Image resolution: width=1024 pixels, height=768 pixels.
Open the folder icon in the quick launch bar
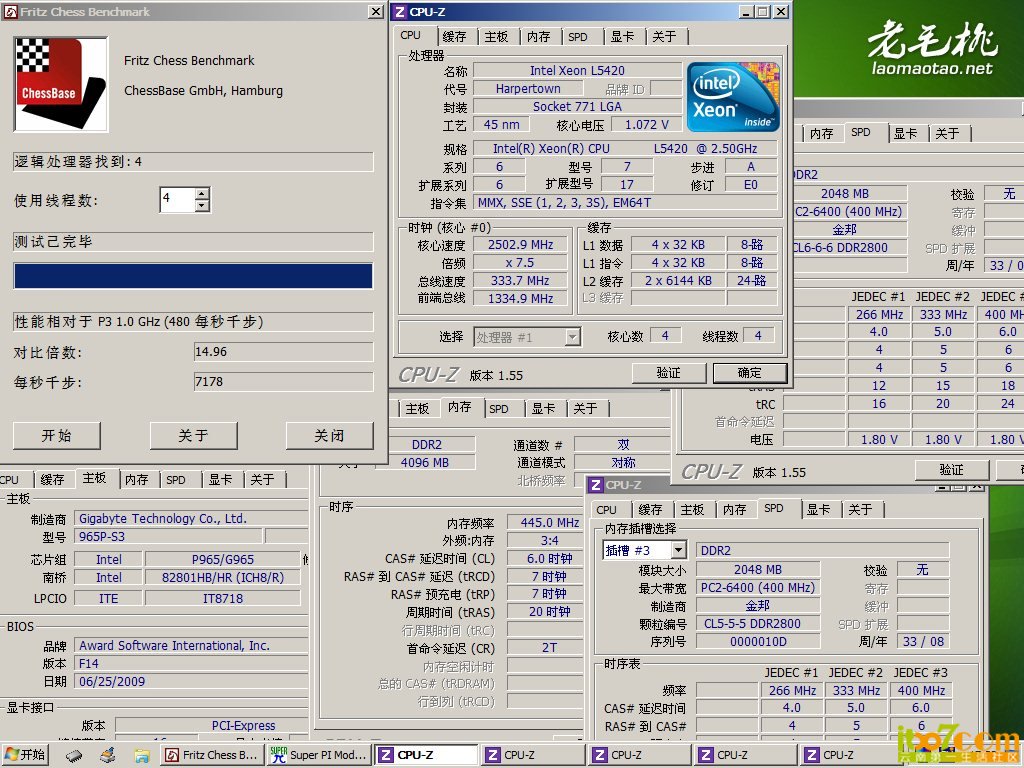tap(142, 756)
